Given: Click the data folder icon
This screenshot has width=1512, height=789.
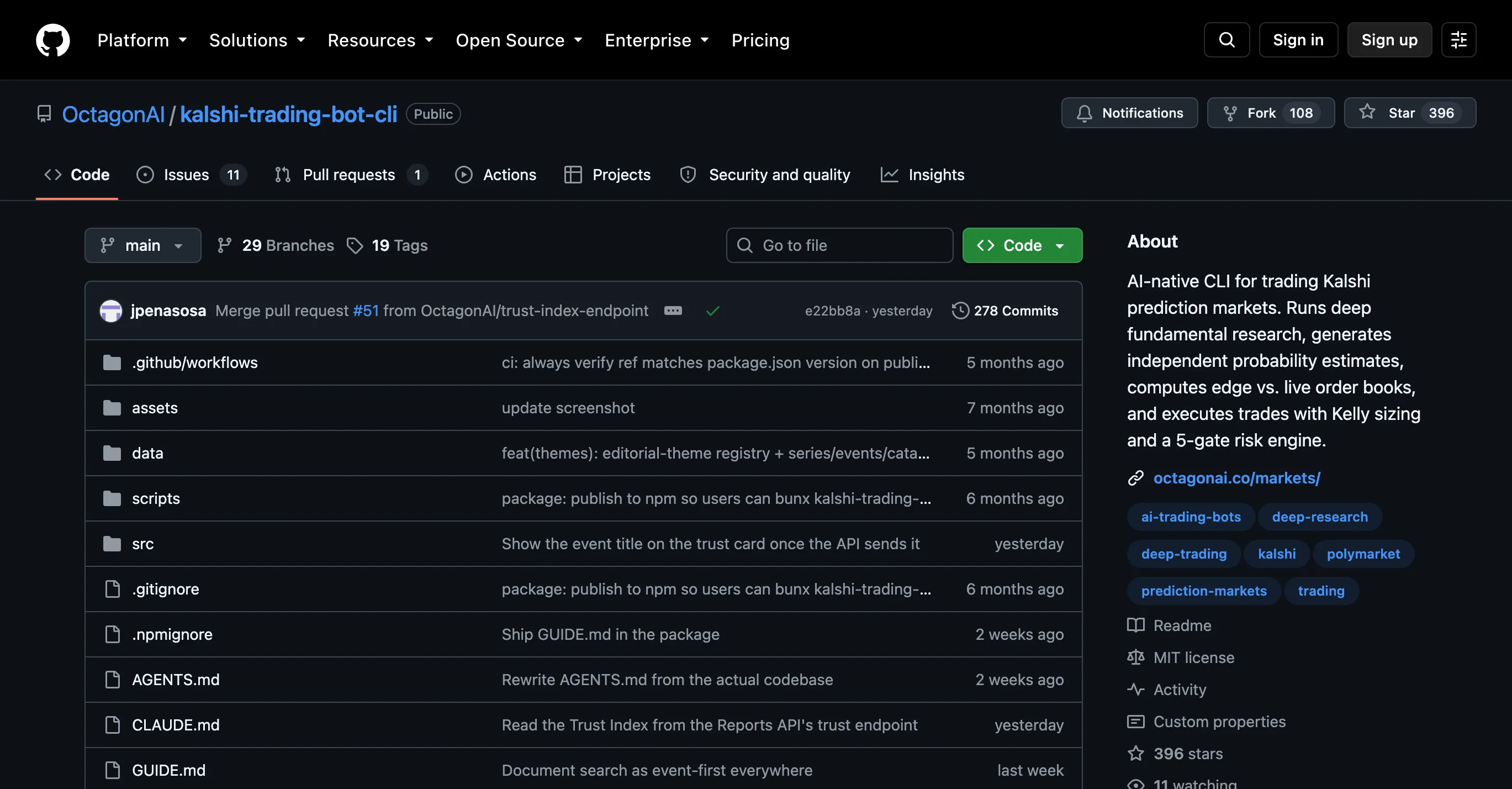Looking at the screenshot, I should [x=112, y=453].
